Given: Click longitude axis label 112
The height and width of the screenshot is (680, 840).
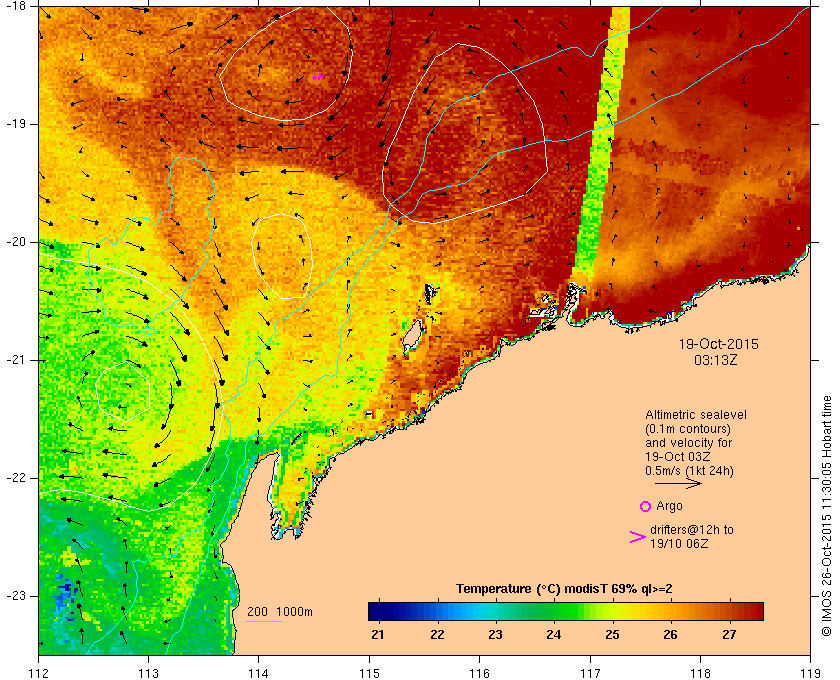Looking at the screenshot, I should pyautogui.click(x=39, y=673).
